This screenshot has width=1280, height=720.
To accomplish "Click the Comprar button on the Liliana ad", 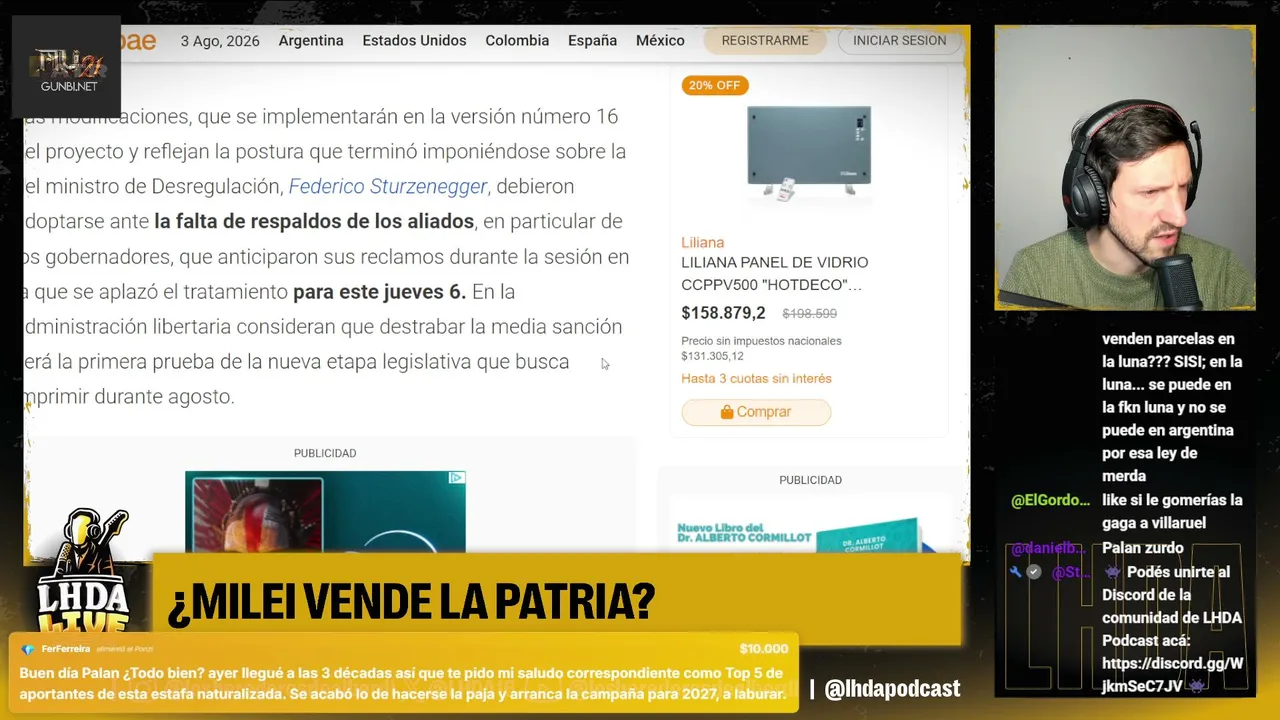I will point(756,412).
